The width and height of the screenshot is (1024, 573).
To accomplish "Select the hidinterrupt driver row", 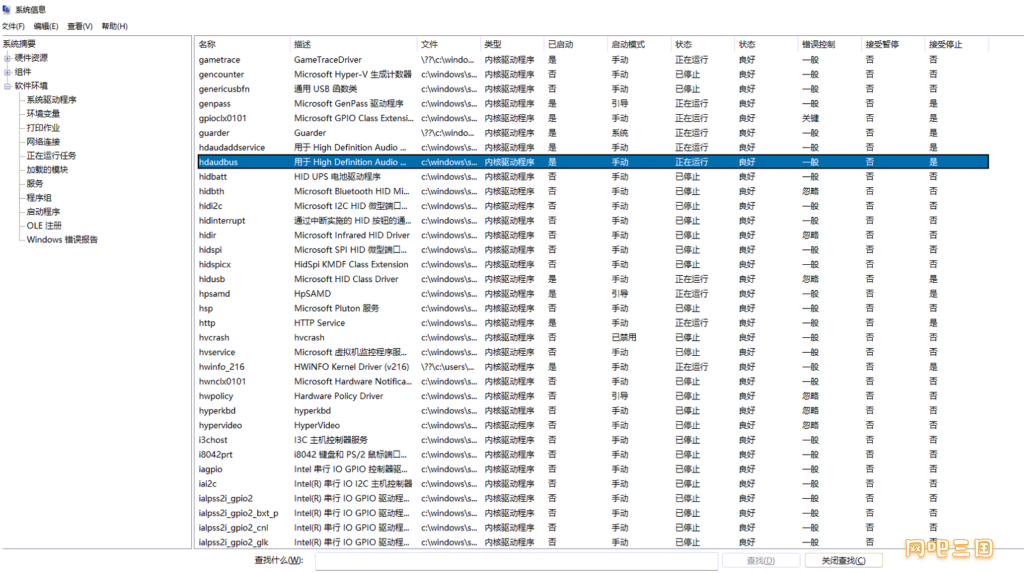I will click(x=593, y=221).
